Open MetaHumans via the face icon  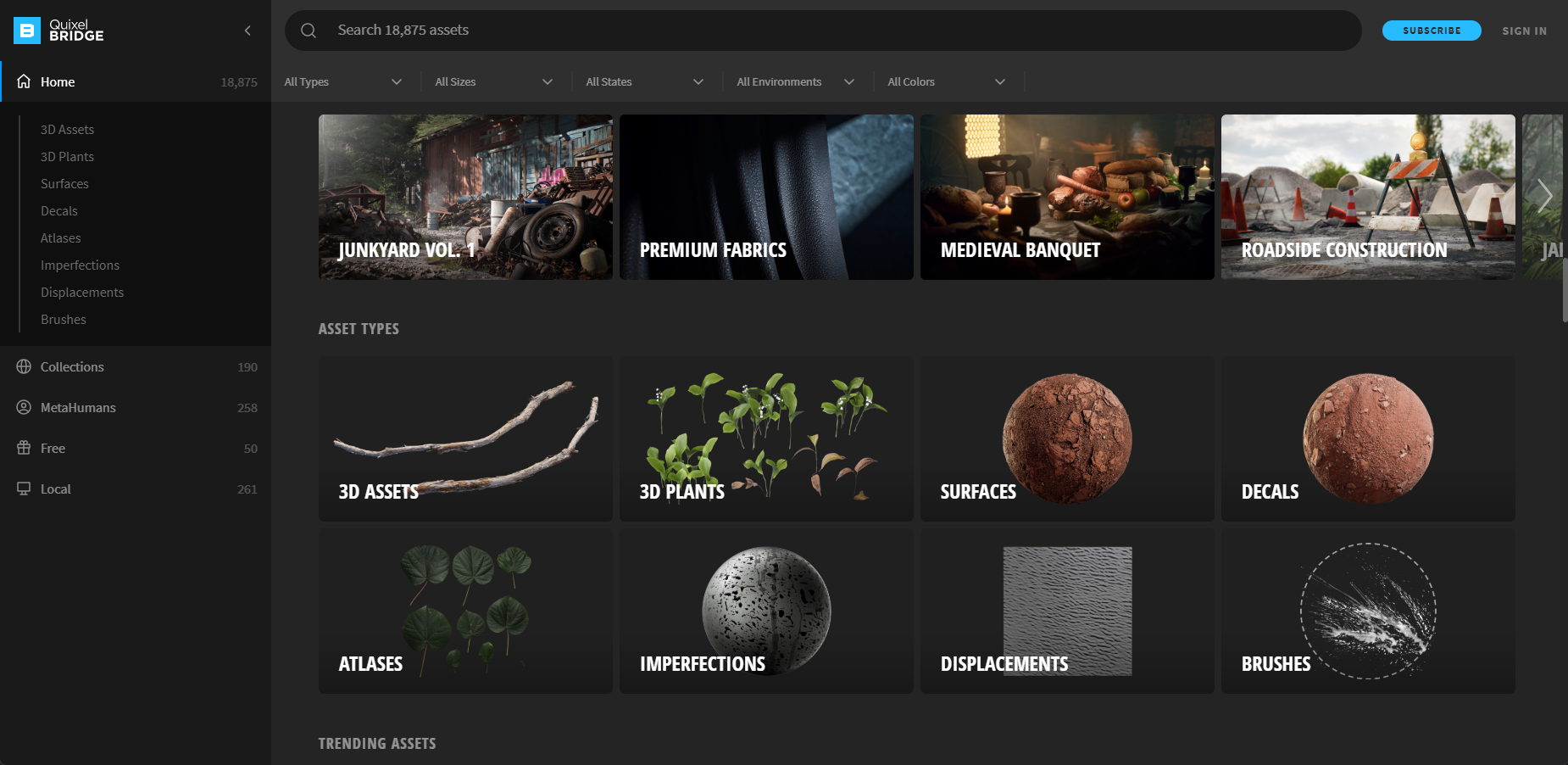24,407
